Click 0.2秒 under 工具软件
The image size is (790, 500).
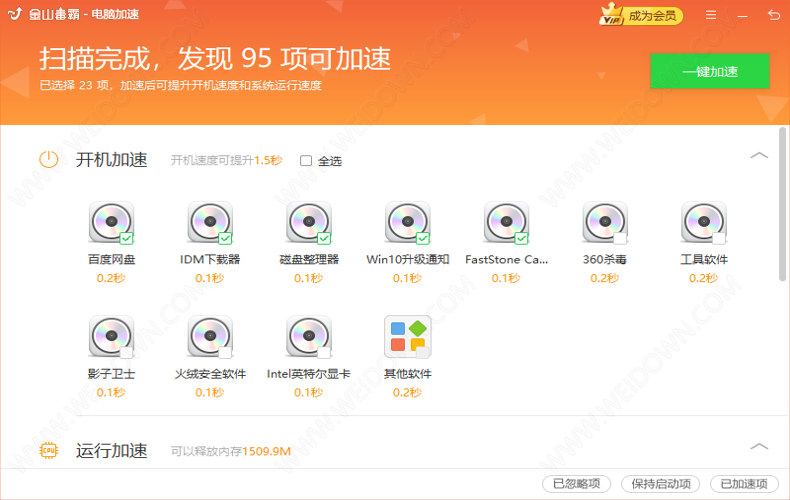[x=704, y=278]
